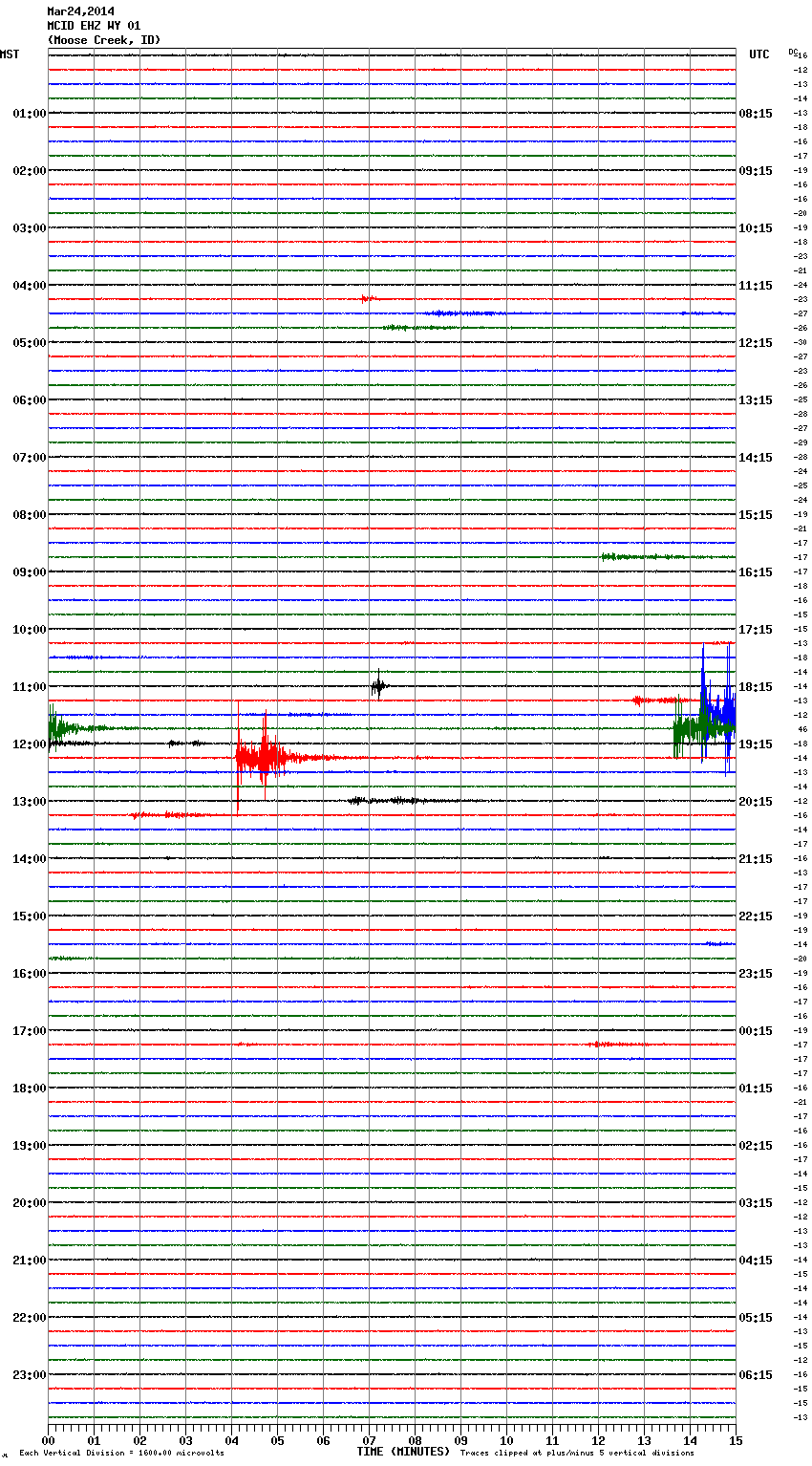Viewport: 812px width, 1466px height.
Task: Click the vertical division microvolts scale note
Action: pos(121,1454)
